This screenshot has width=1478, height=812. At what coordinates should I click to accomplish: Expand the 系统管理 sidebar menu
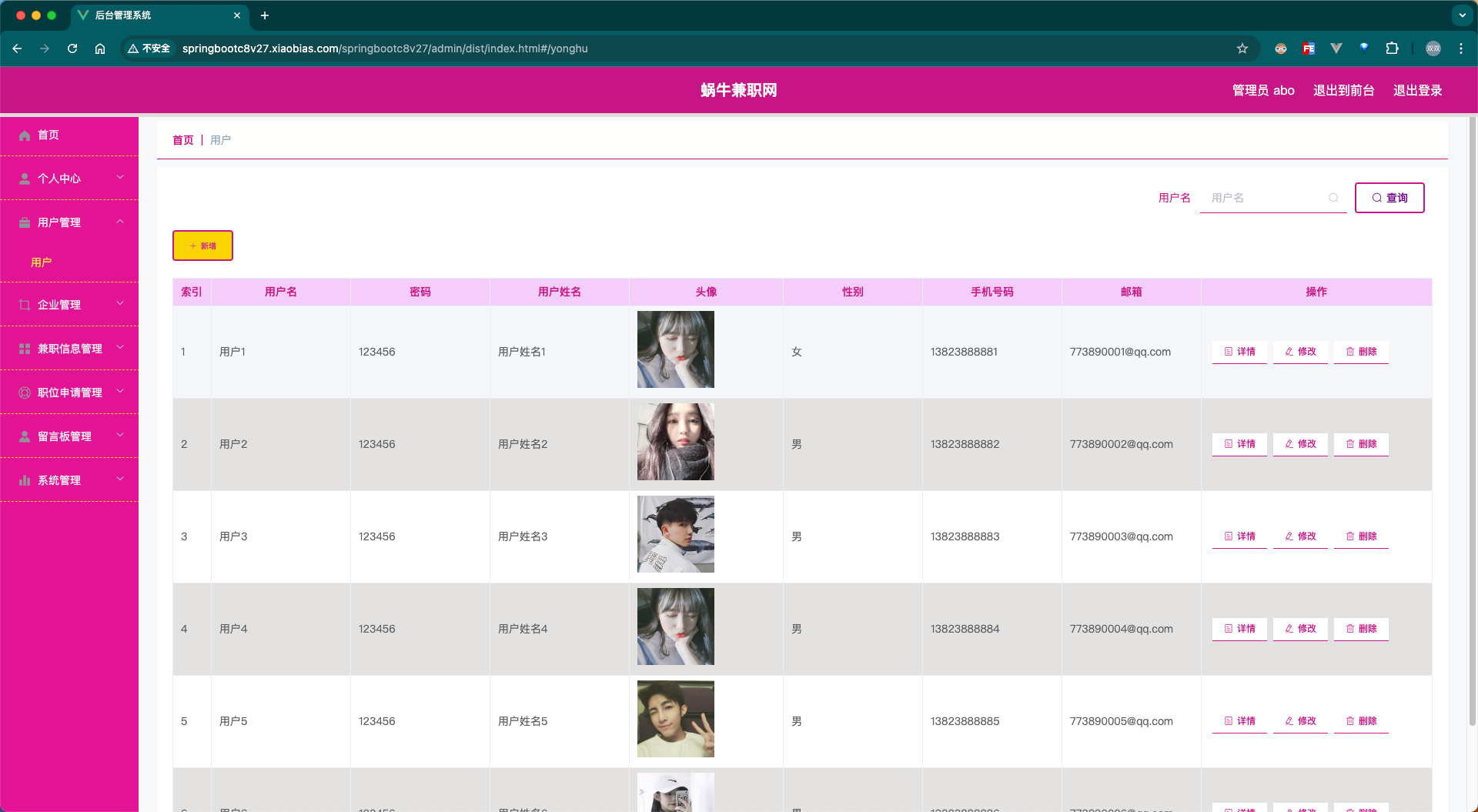click(69, 480)
